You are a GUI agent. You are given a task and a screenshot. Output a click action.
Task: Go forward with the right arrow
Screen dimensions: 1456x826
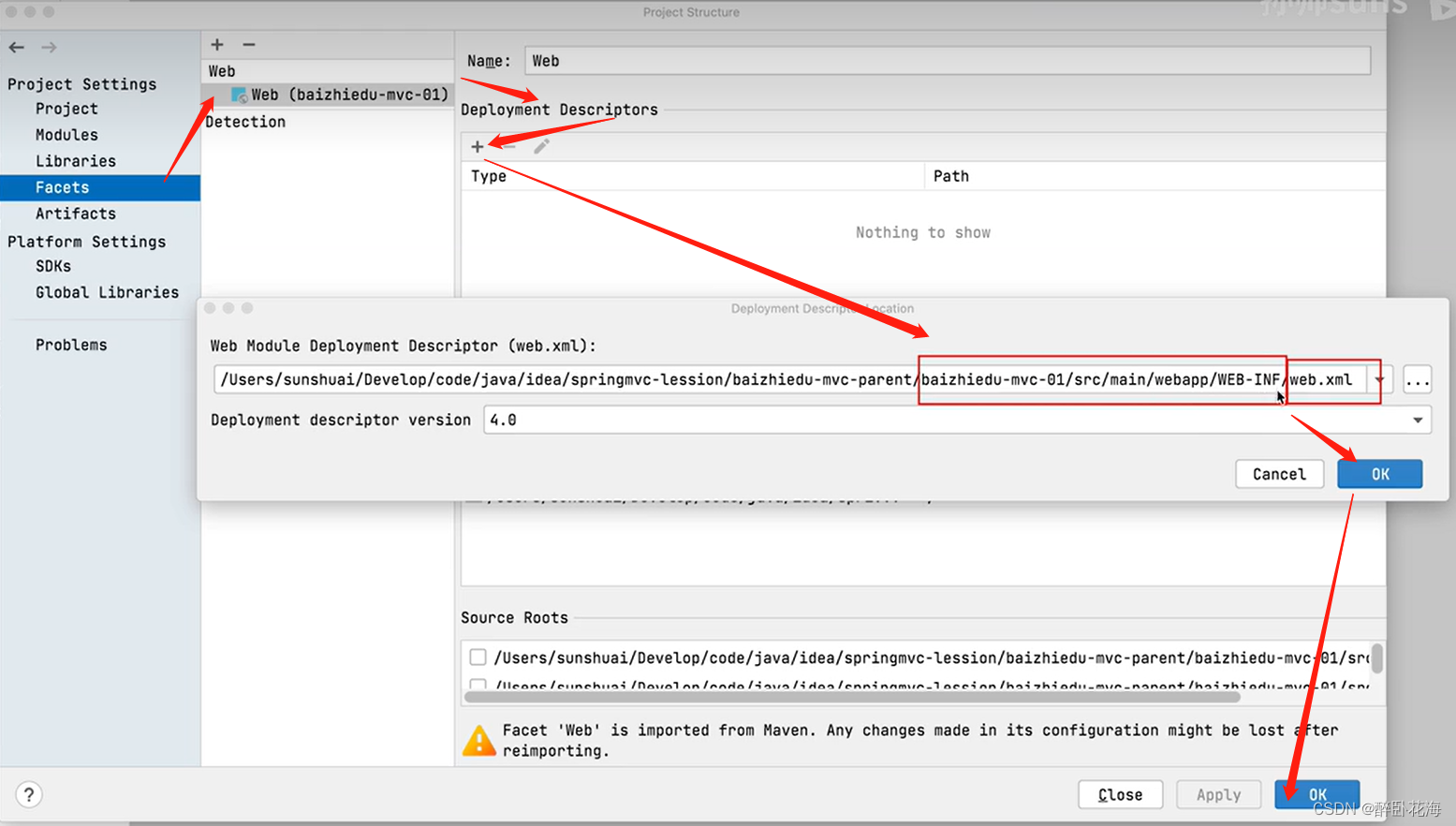click(49, 47)
